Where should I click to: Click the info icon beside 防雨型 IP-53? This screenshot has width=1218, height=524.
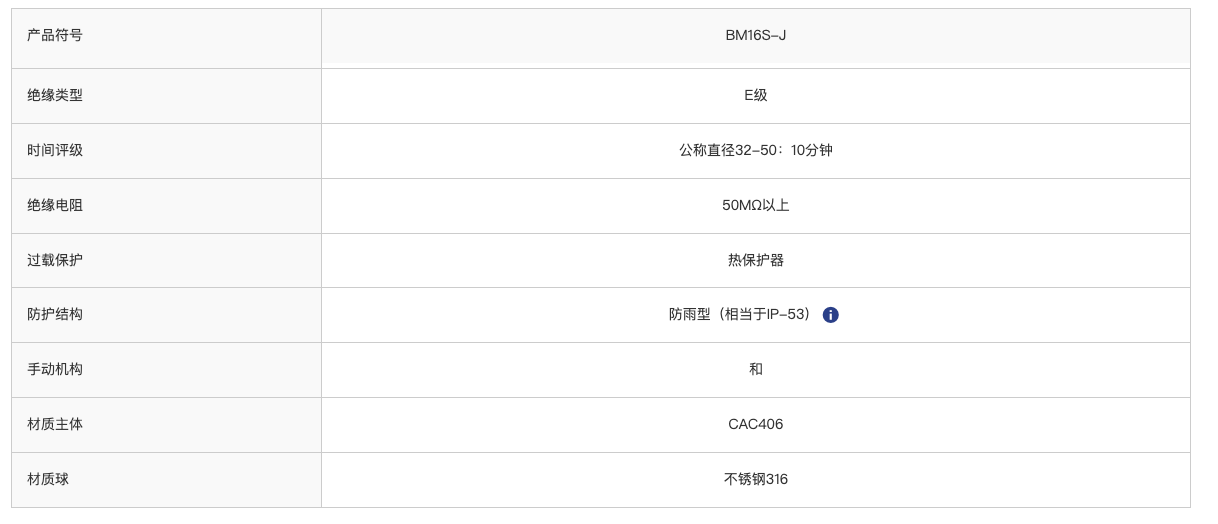click(x=830, y=315)
